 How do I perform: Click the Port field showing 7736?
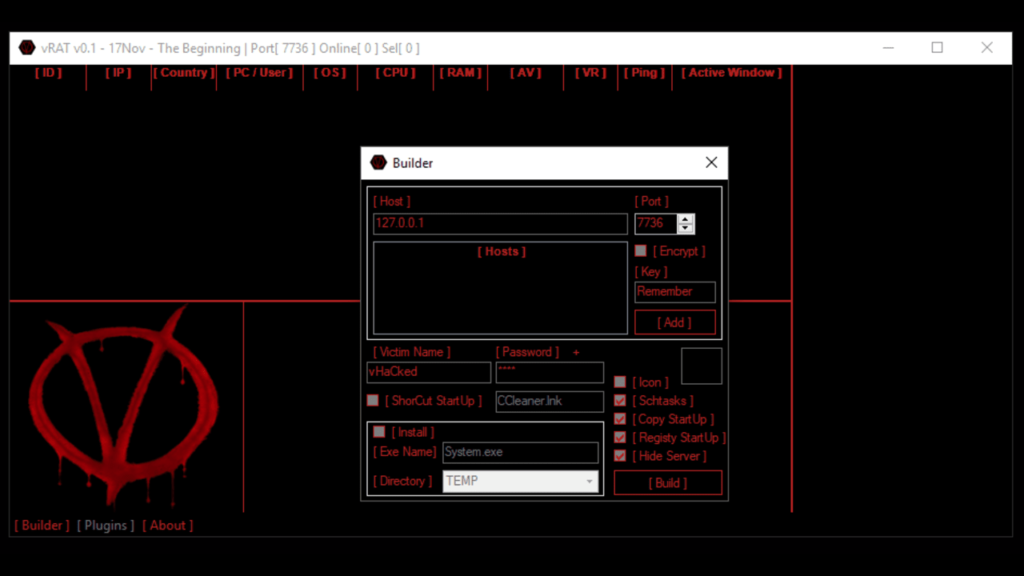pos(656,223)
